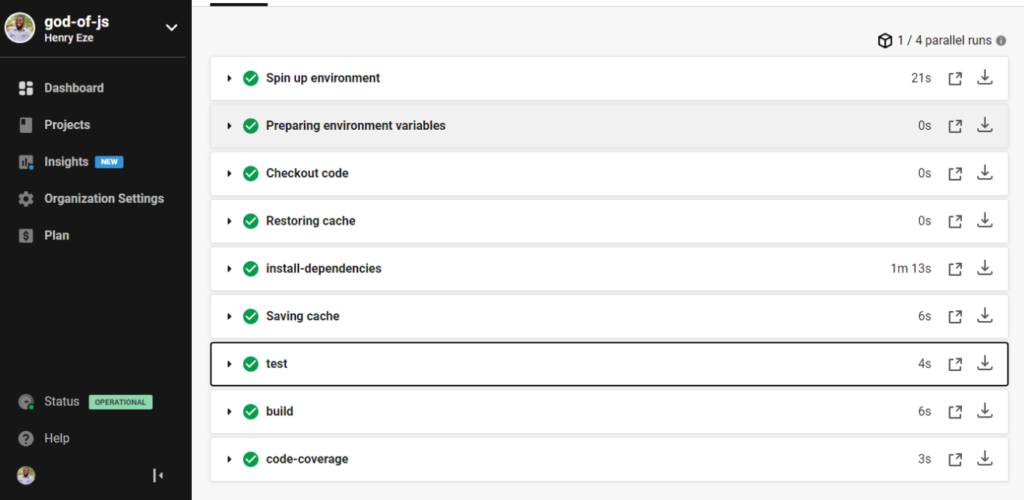Download the test step log
Screen dimensions: 1024x500
pos(985,364)
